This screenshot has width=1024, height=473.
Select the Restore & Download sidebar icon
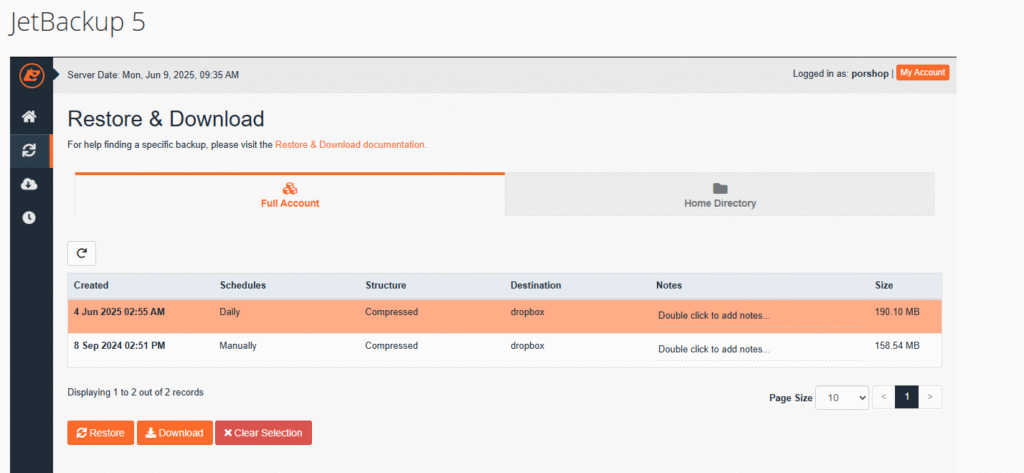click(x=29, y=151)
